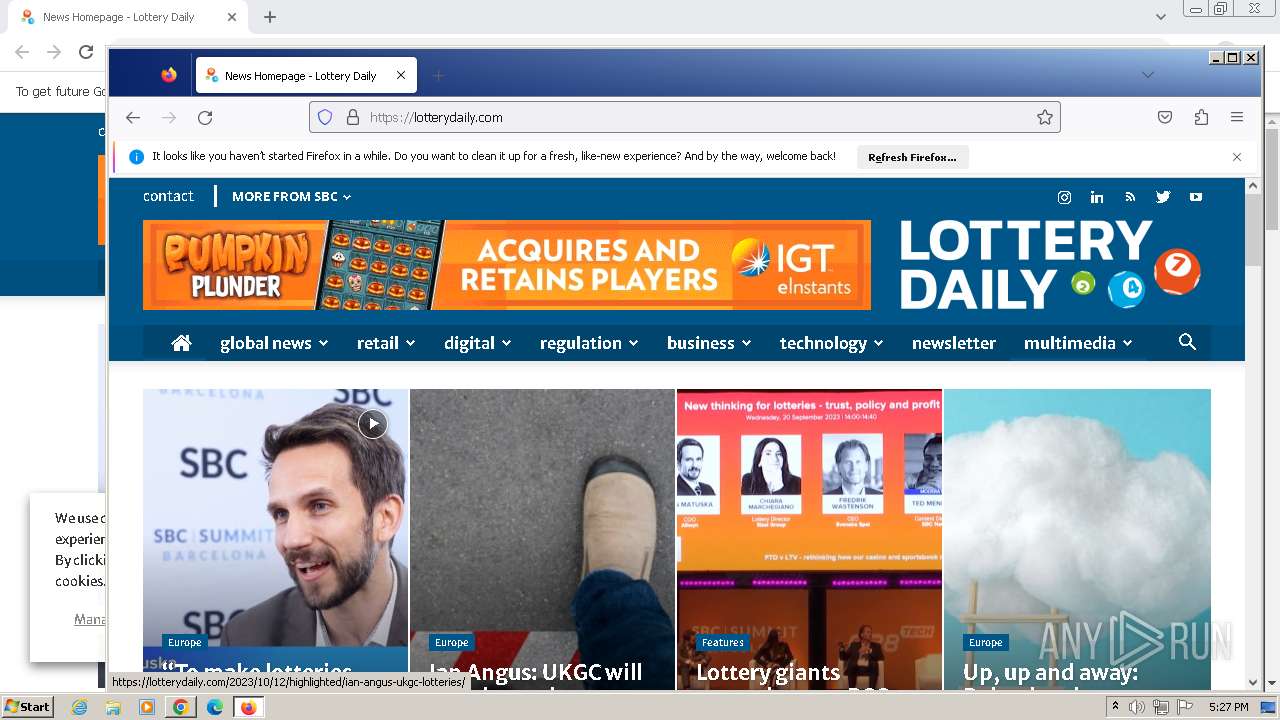Click forward arrow in background Chrome window
The width and height of the screenshot is (1280, 720).
pyautogui.click(x=54, y=52)
